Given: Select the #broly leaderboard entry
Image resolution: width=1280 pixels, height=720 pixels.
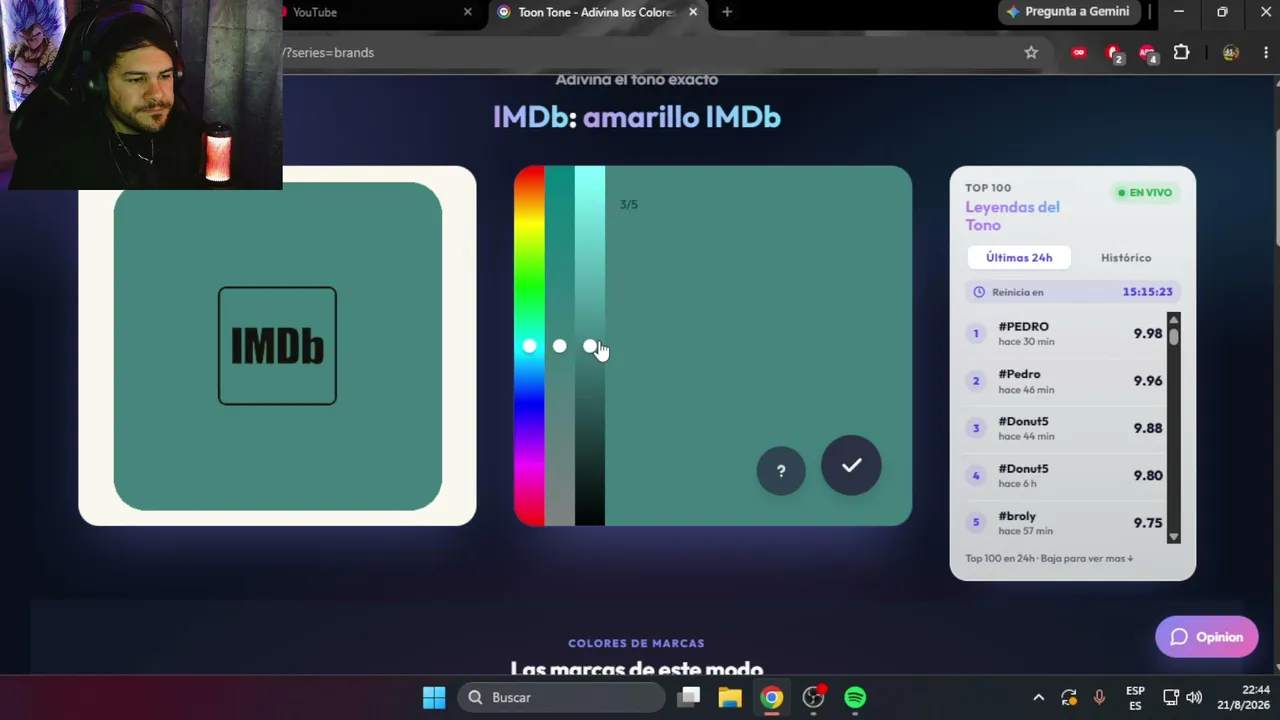Looking at the screenshot, I should point(1065,522).
